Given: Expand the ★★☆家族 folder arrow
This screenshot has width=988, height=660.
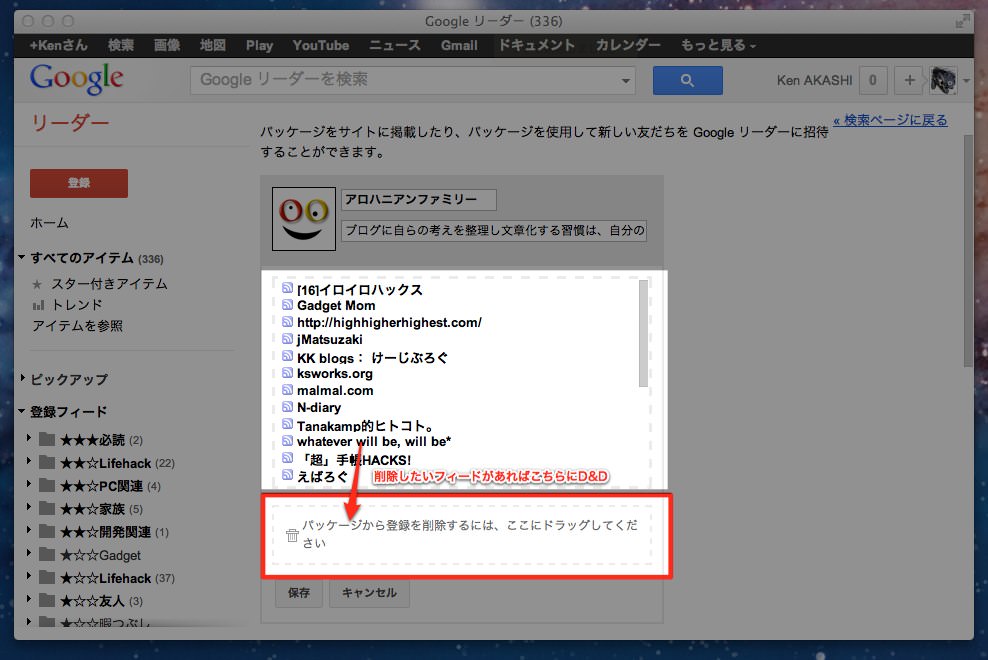Looking at the screenshot, I should pyautogui.click(x=28, y=506).
